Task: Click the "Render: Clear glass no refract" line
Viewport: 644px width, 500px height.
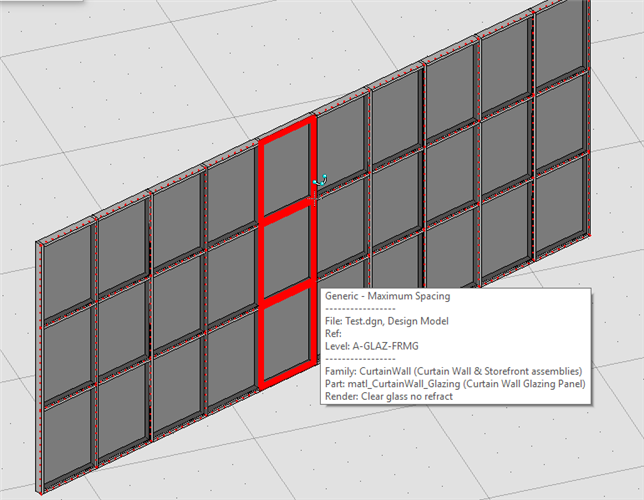Action: [x=389, y=396]
